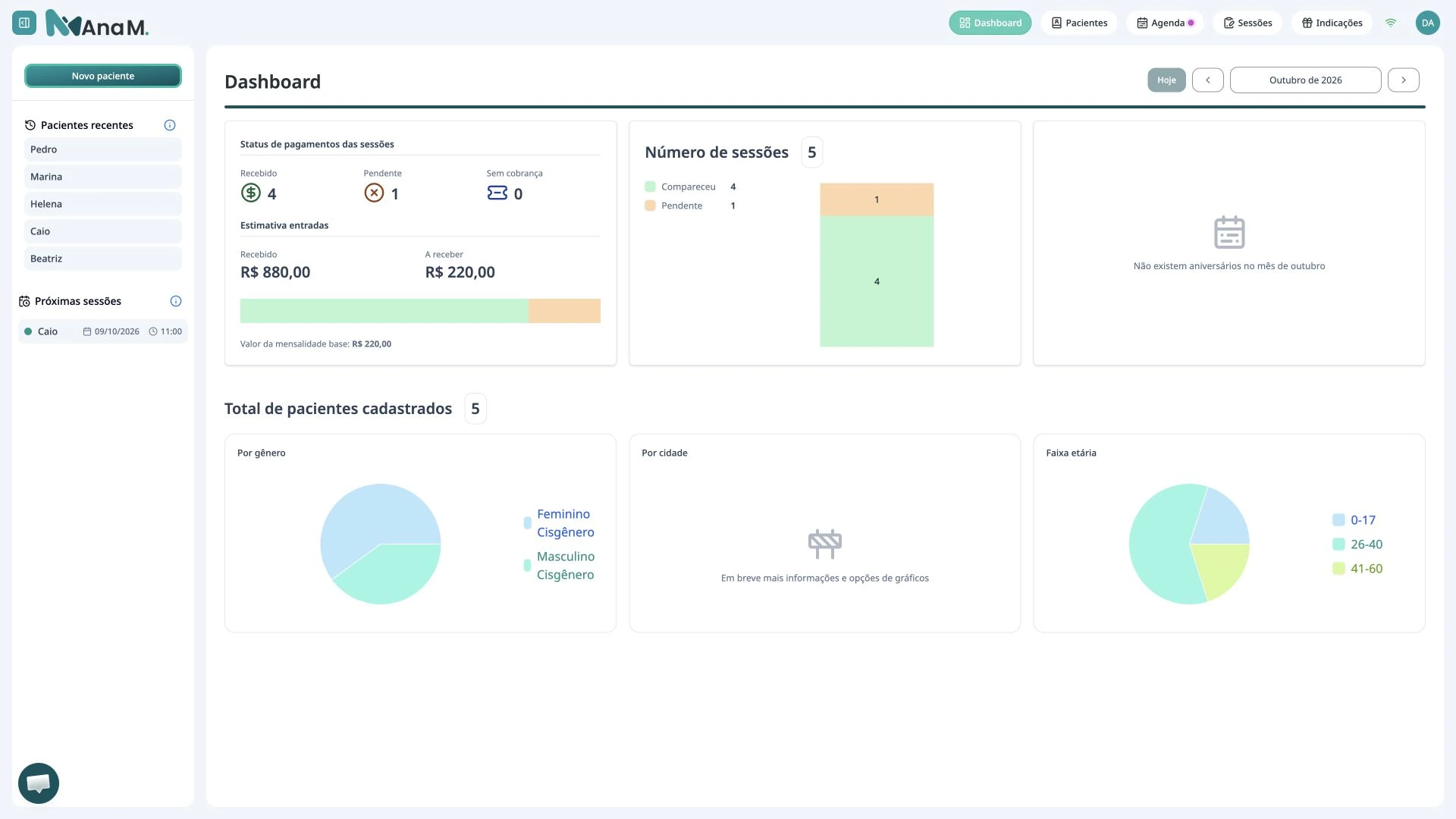The height and width of the screenshot is (819, 1456).
Task: Click the green Compareceu bar segment
Action: coord(877,281)
